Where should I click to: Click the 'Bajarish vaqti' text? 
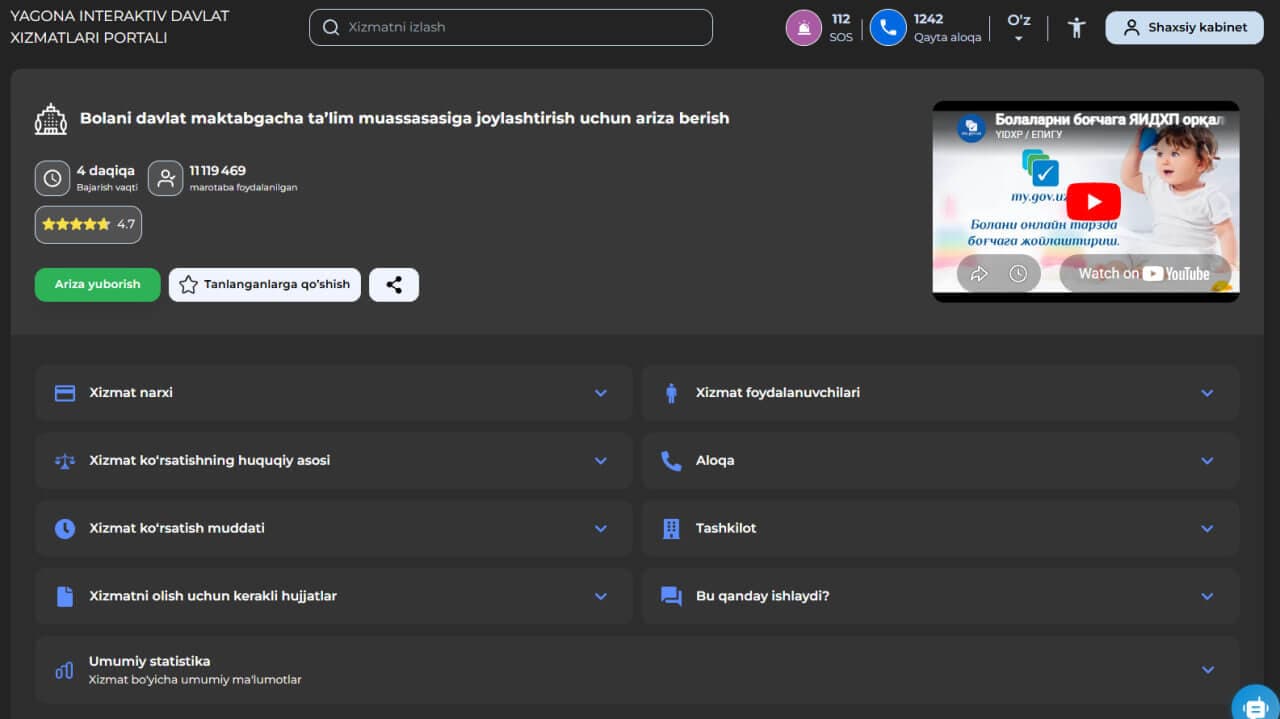[107, 188]
